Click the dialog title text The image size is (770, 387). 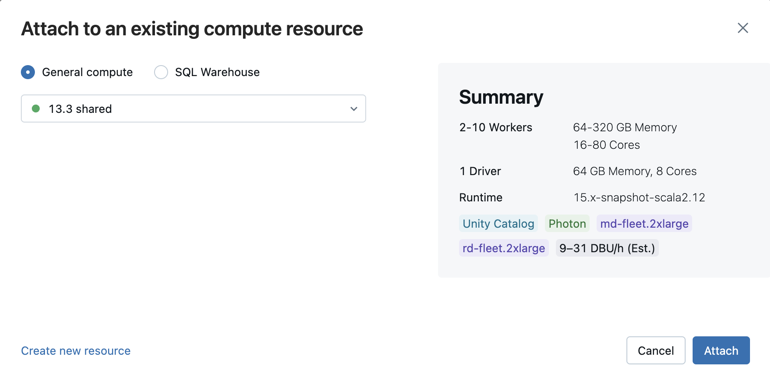pyautogui.click(x=192, y=28)
